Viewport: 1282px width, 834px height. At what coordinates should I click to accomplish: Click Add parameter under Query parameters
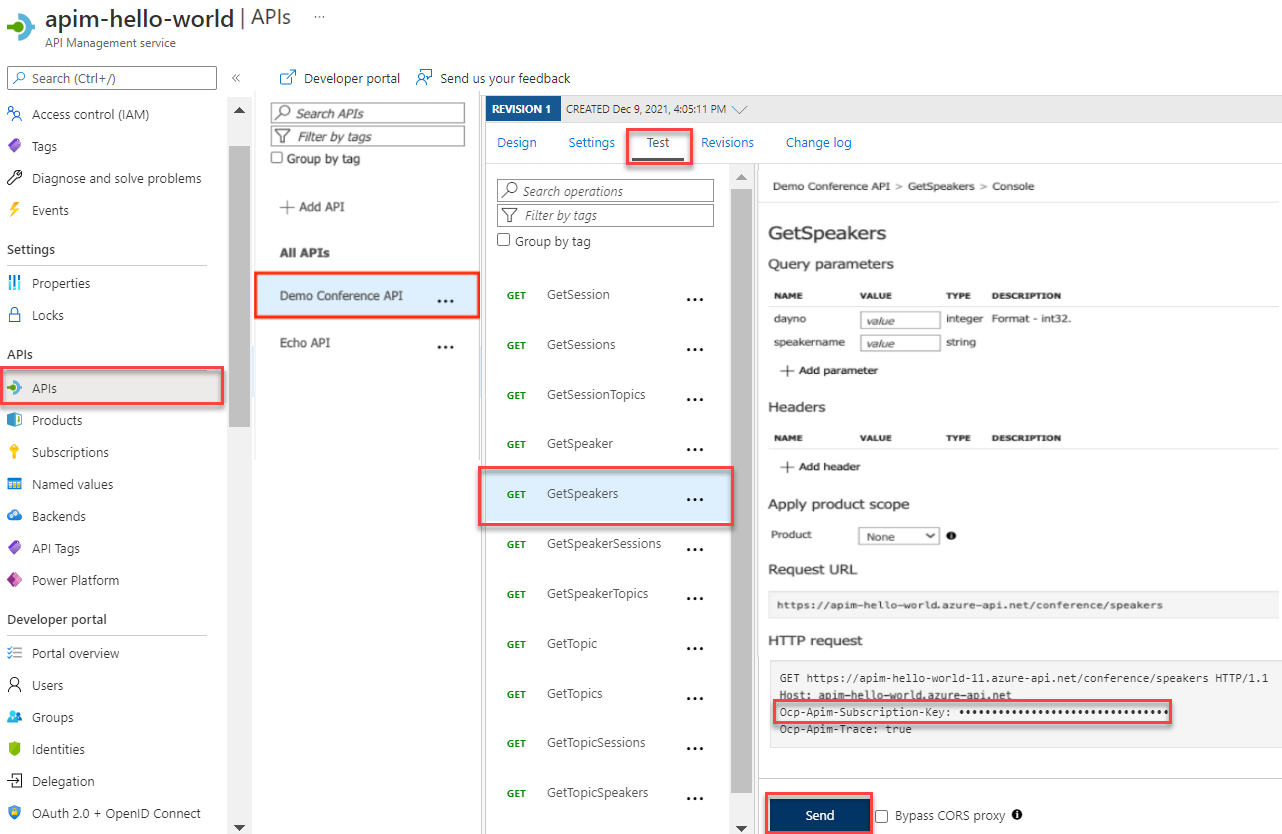pos(829,370)
